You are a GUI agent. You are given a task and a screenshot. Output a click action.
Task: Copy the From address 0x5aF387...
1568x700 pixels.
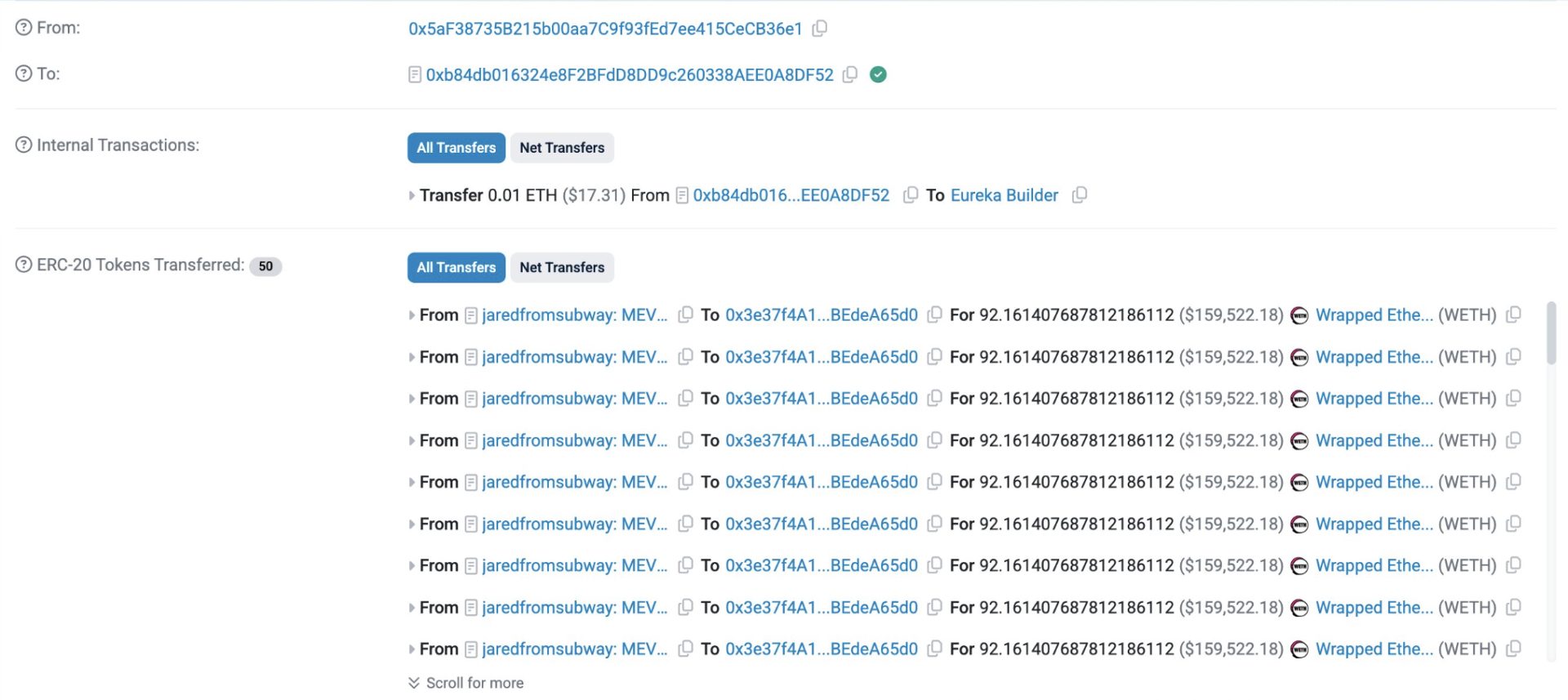pos(820,29)
